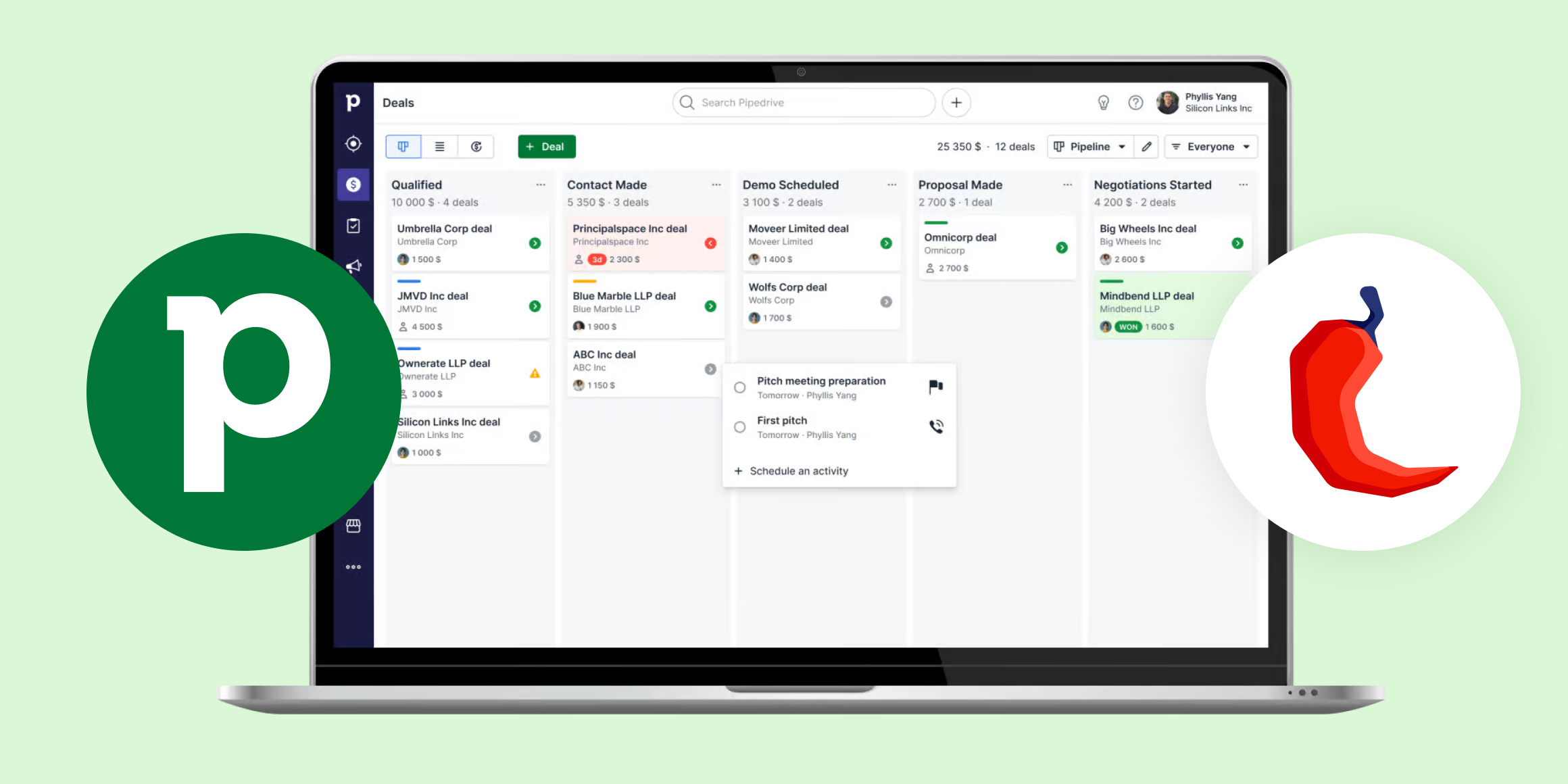The image size is (1568, 784).
Task: Toggle the Pitch meeting preparation checkbox
Action: (740, 387)
